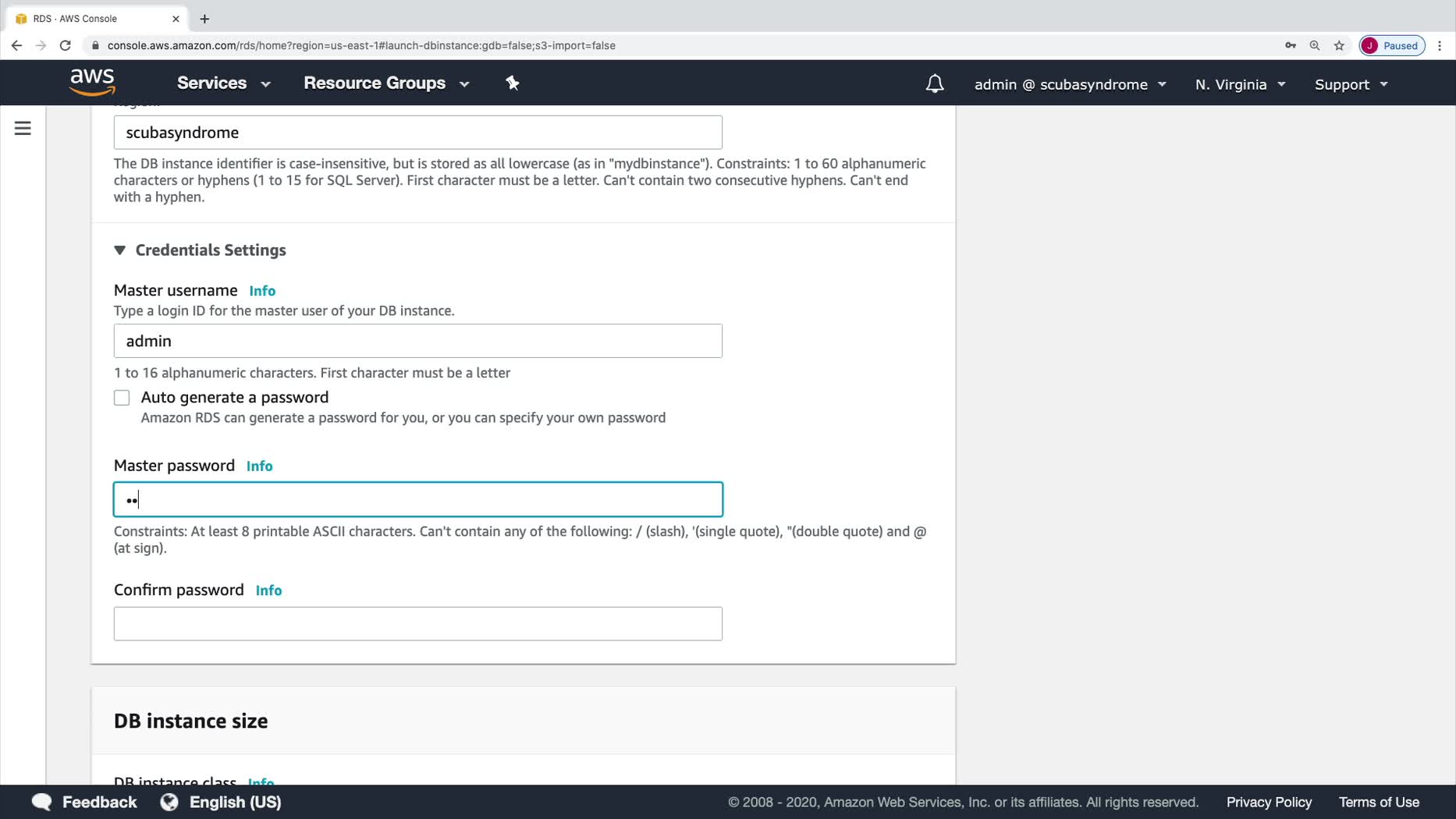Collapse the Credentials Settings section
The image size is (1456, 819).
click(x=120, y=250)
